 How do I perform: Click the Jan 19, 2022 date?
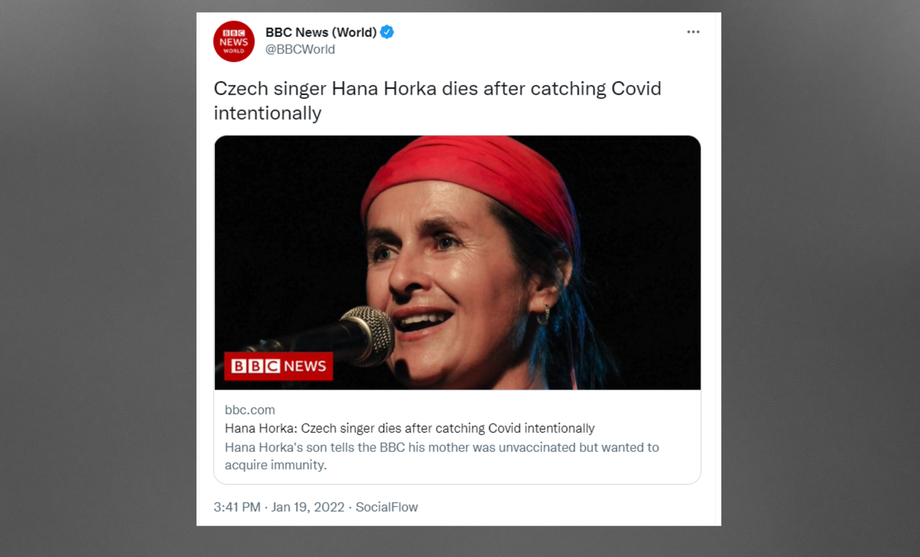pos(309,507)
